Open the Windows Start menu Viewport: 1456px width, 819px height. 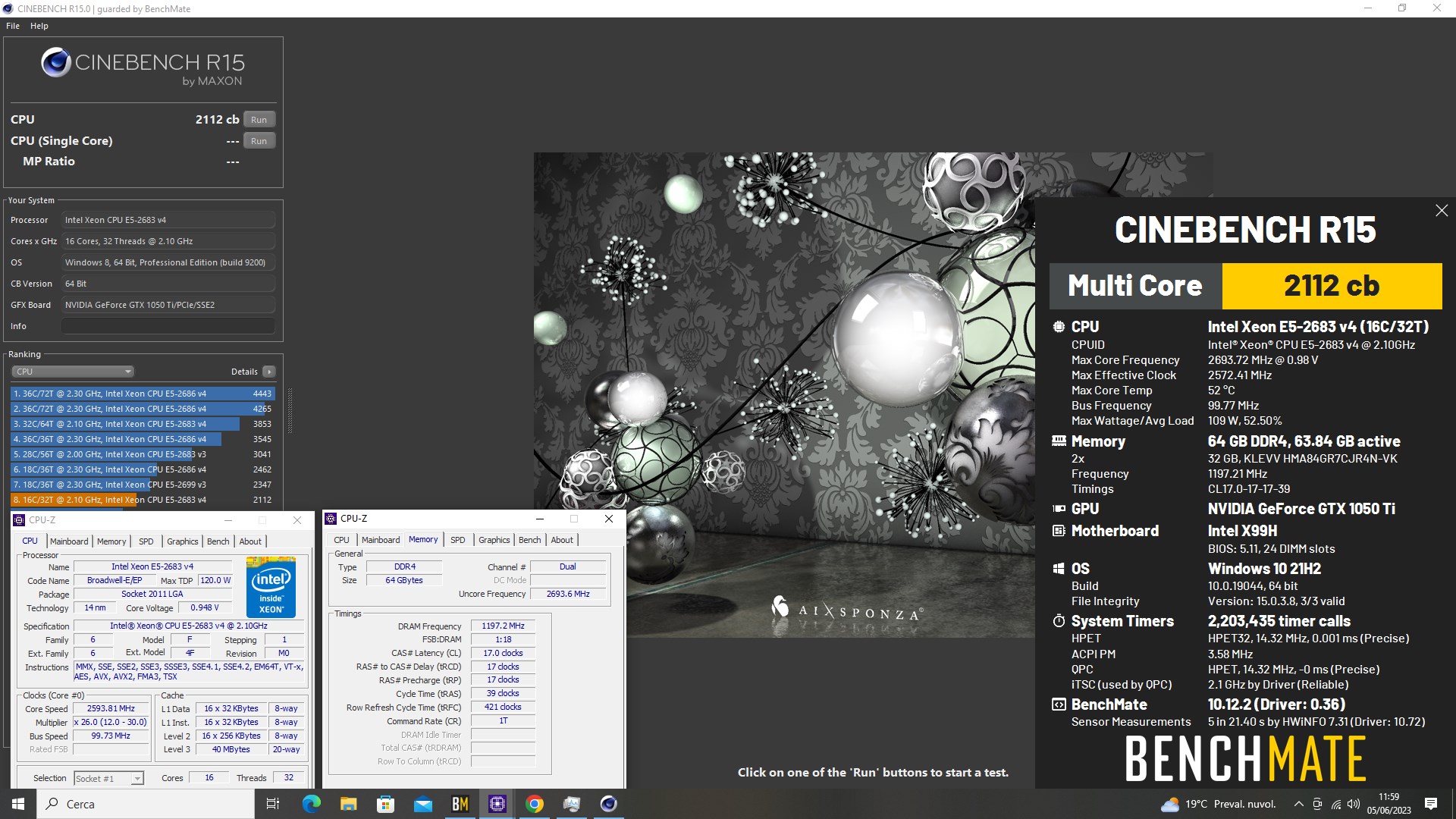18,804
